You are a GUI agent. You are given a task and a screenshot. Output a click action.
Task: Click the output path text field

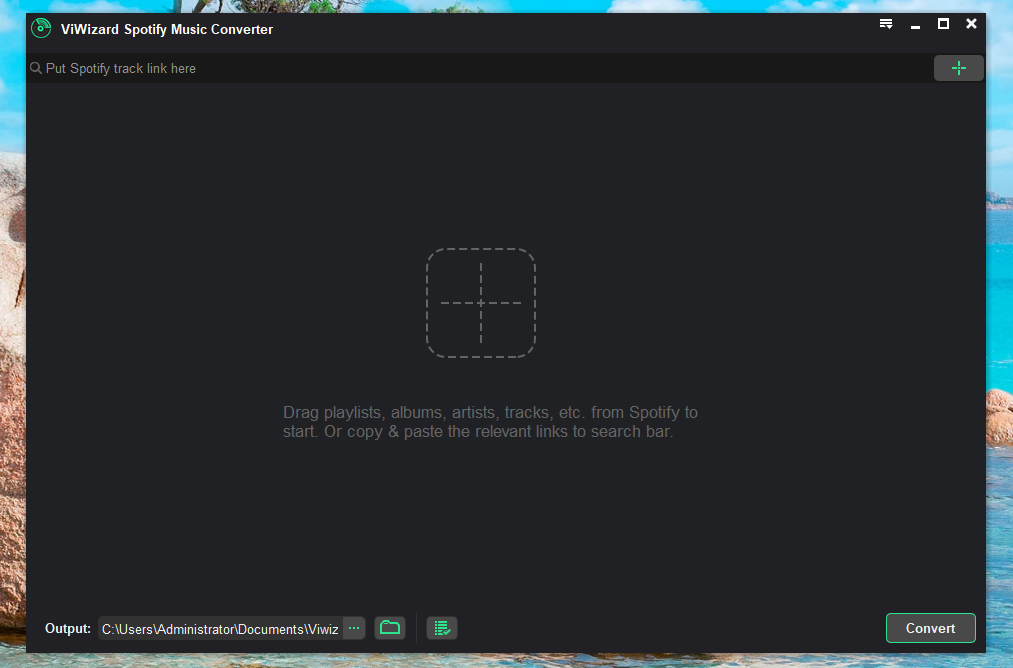[x=220, y=629]
